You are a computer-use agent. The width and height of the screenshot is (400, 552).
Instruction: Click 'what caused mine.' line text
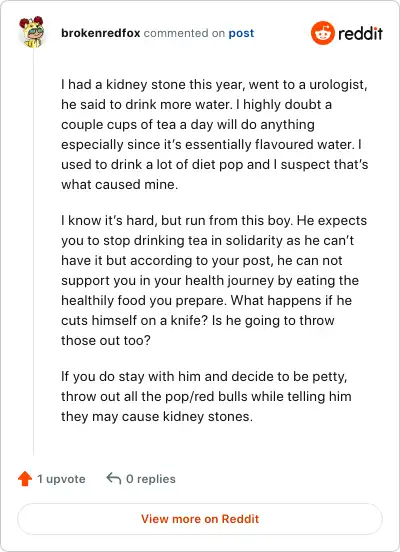[119, 184]
